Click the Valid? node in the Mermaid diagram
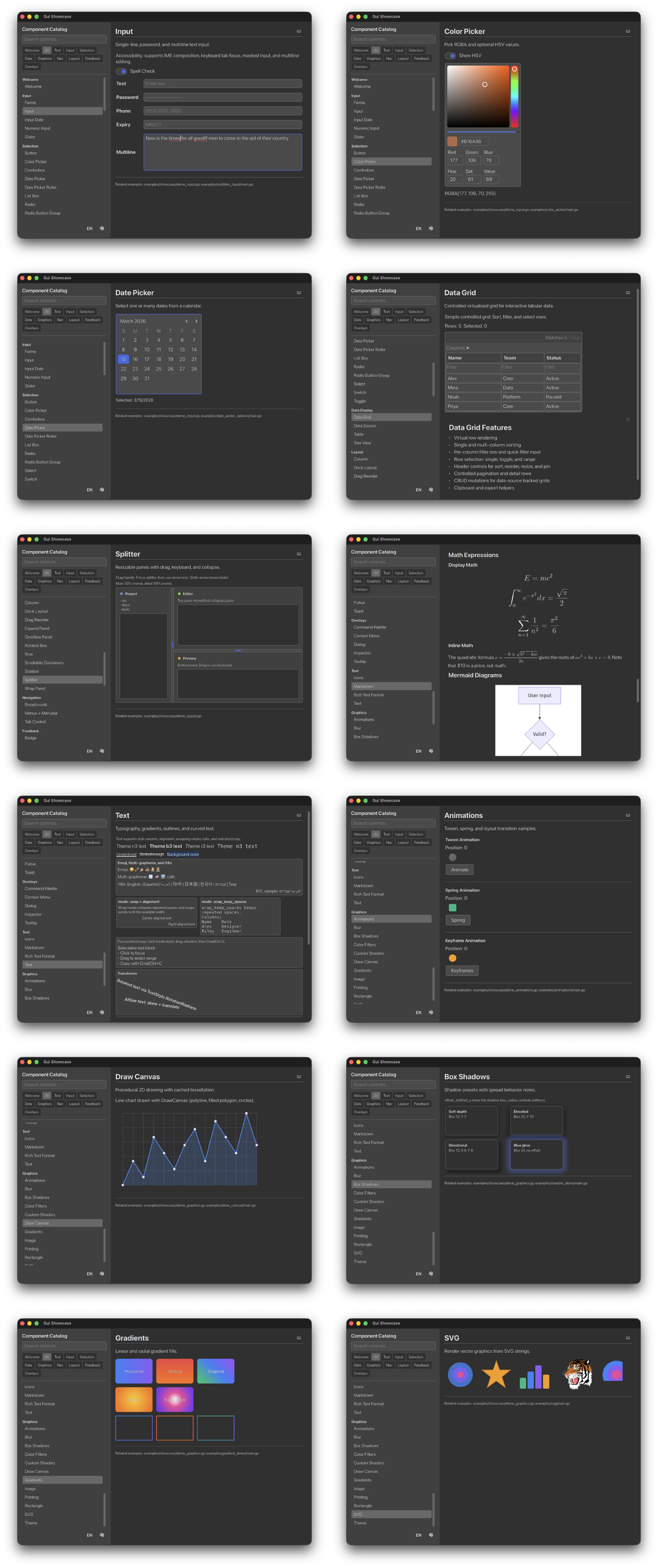The height and width of the screenshot is (1568, 658). [540, 734]
